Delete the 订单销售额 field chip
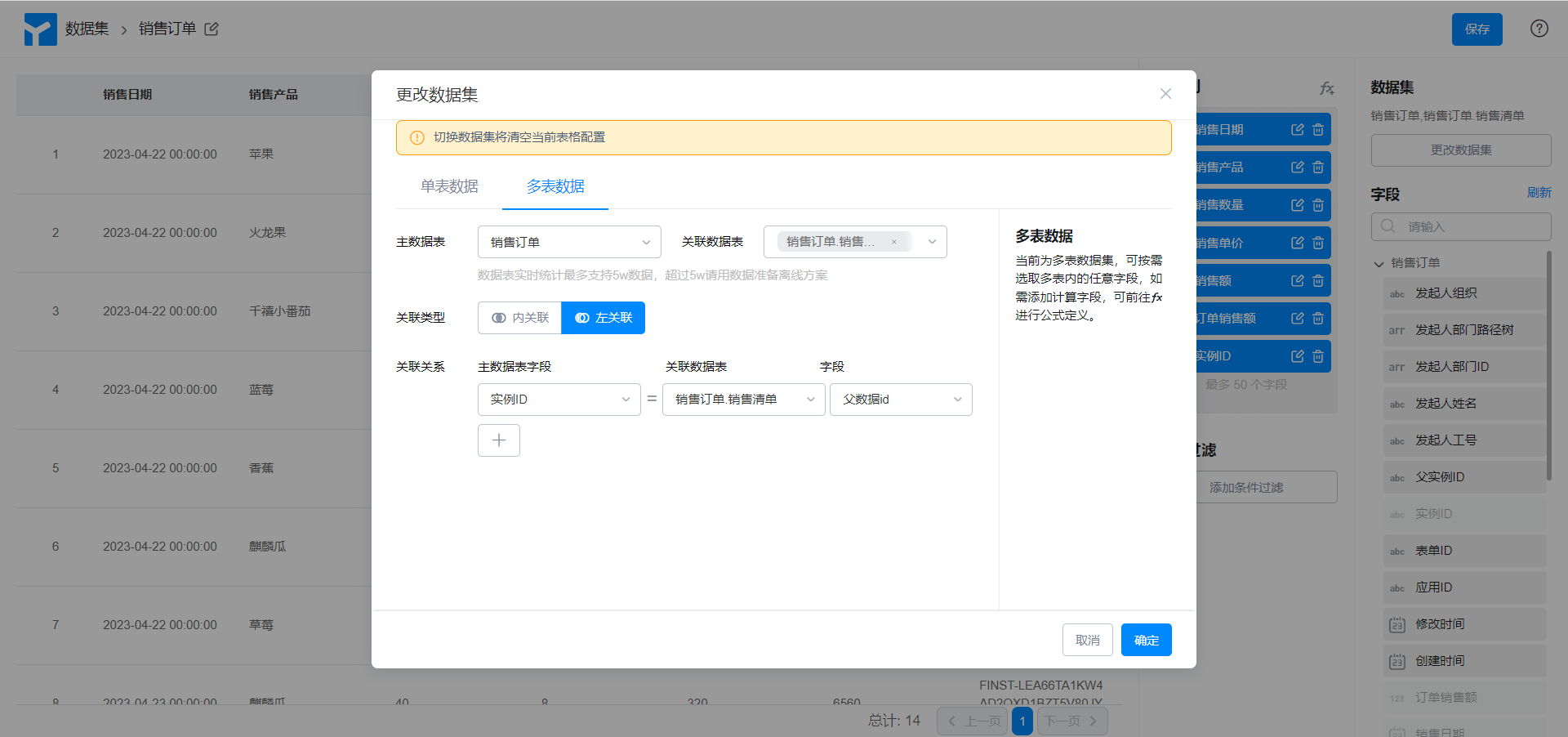The height and width of the screenshot is (737, 1568). [1318, 318]
